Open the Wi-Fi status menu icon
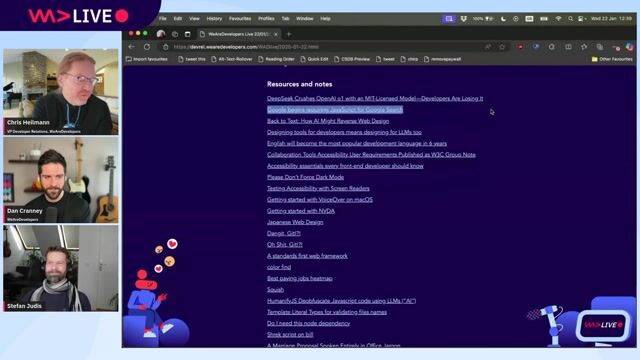This screenshot has width=640, height=360. pos(558,19)
